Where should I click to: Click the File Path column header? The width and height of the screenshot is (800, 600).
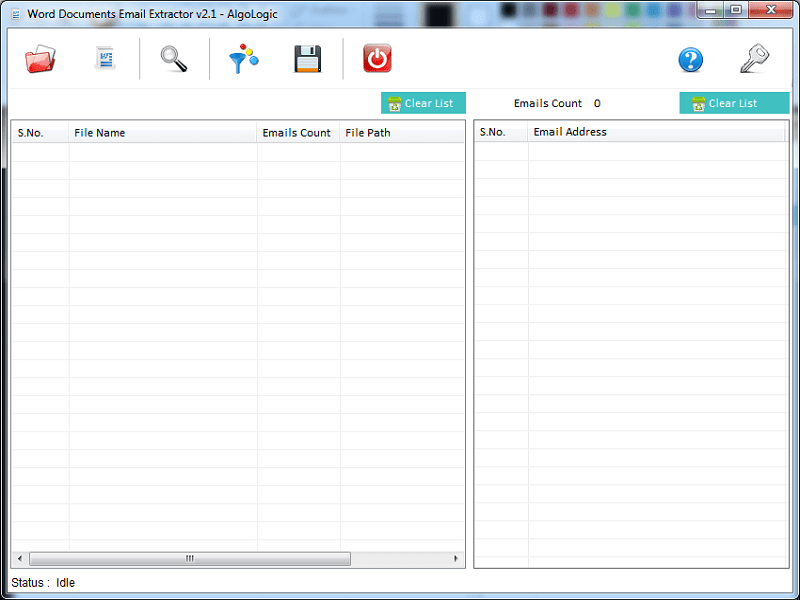pyautogui.click(x=401, y=133)
